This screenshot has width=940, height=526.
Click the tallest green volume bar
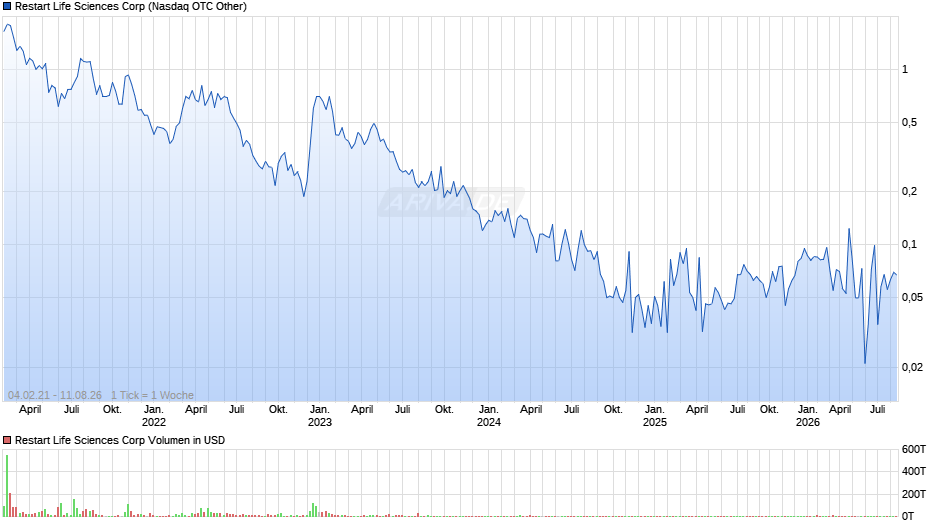7,486
